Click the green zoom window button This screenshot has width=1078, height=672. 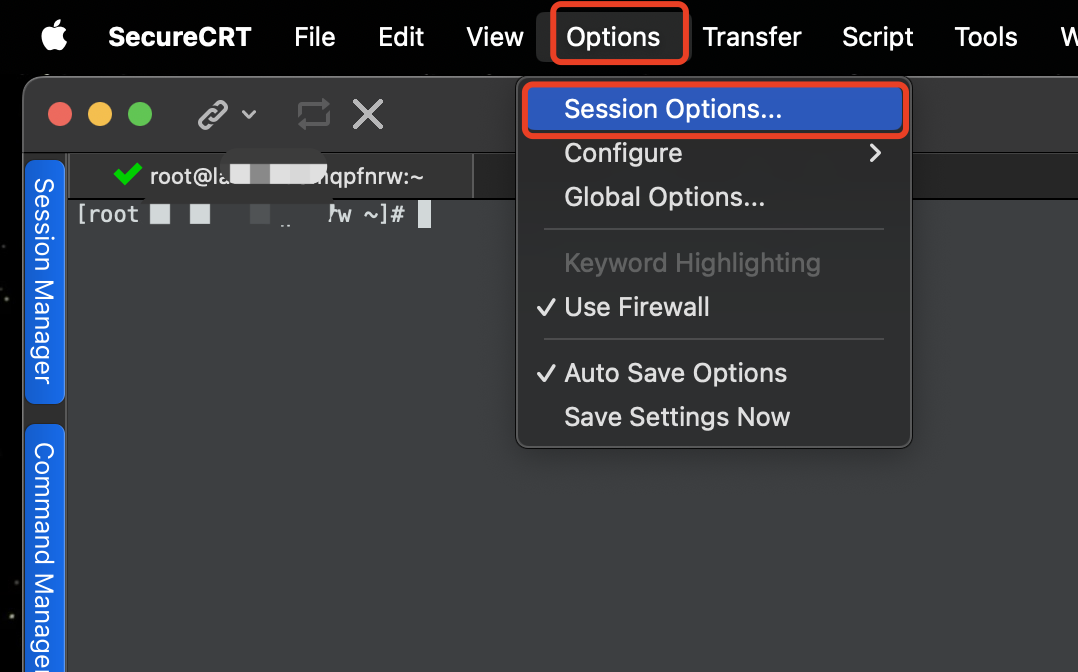pos(140,114)
